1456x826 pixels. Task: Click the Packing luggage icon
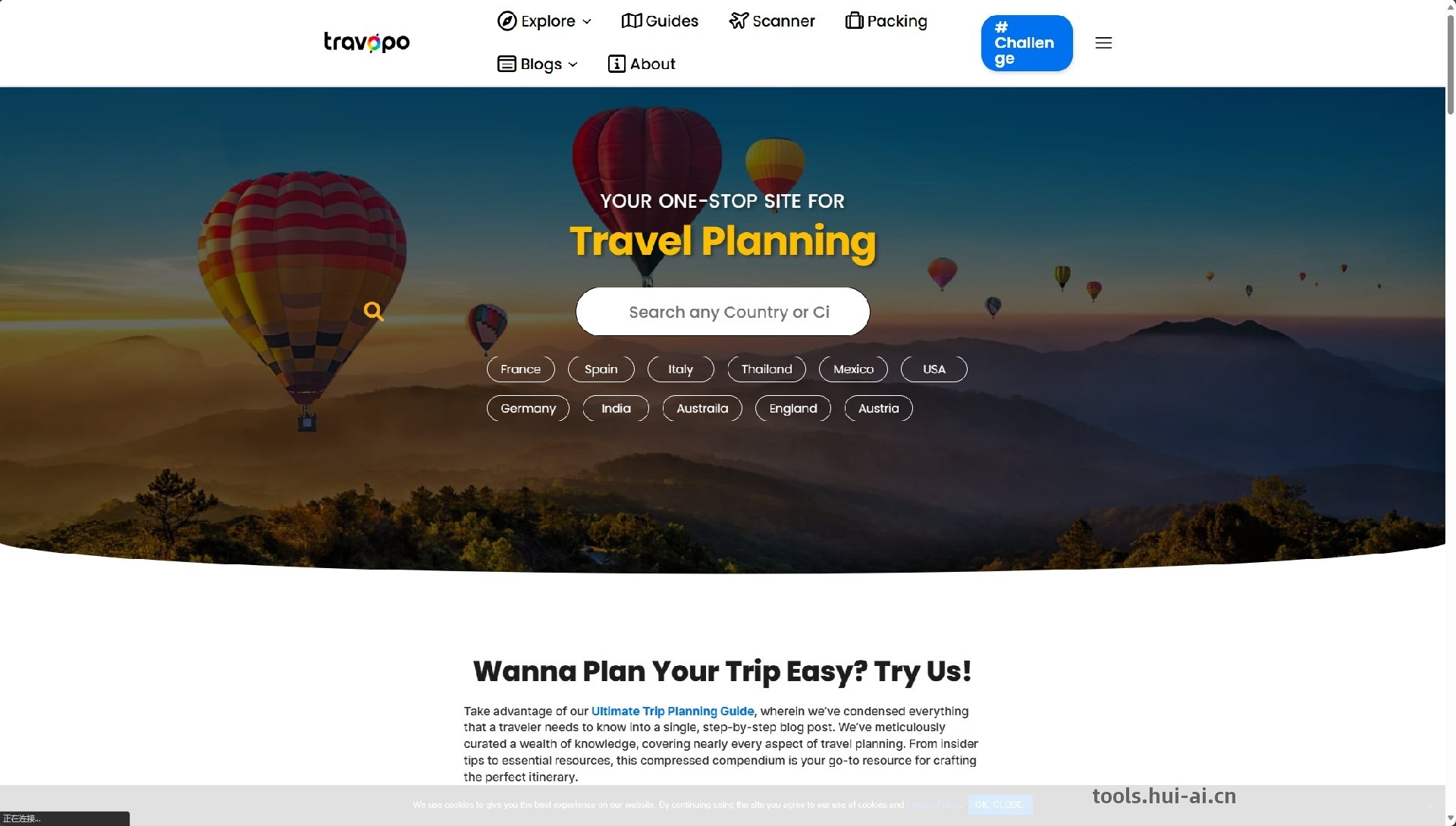(855, 20)
